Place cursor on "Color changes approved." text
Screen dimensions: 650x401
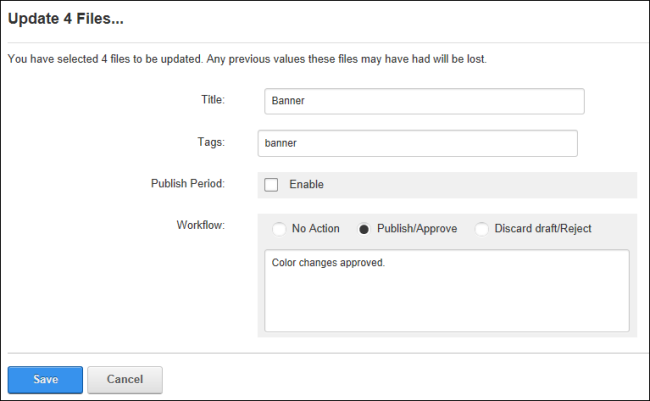[328, 263]
